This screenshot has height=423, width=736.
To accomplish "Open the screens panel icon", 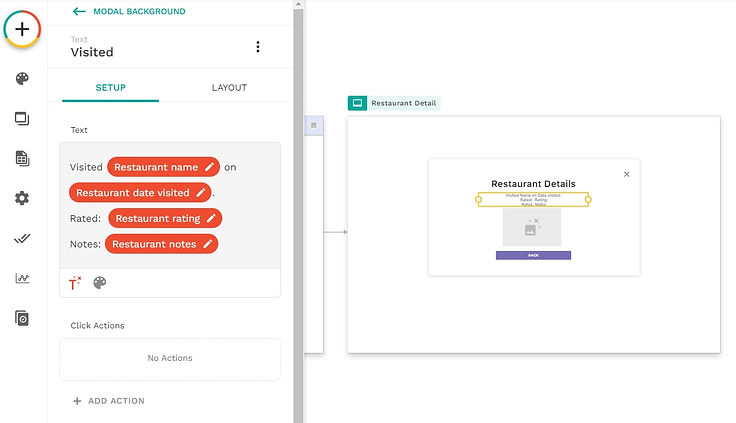I will [22, 118].
